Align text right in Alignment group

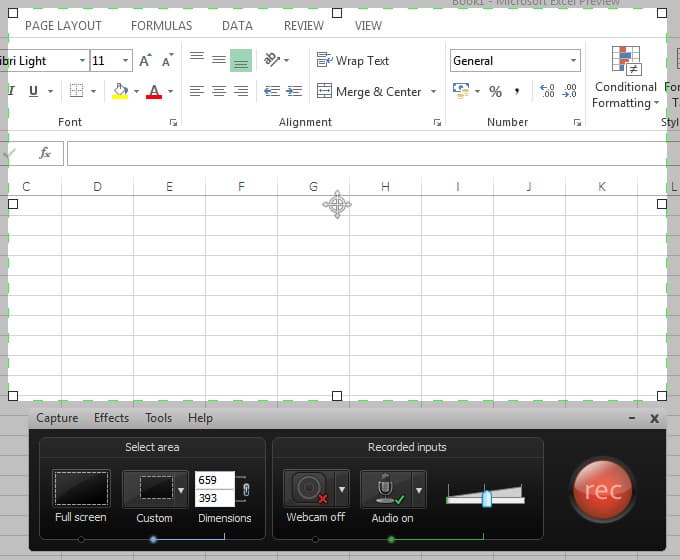(241, 91)
